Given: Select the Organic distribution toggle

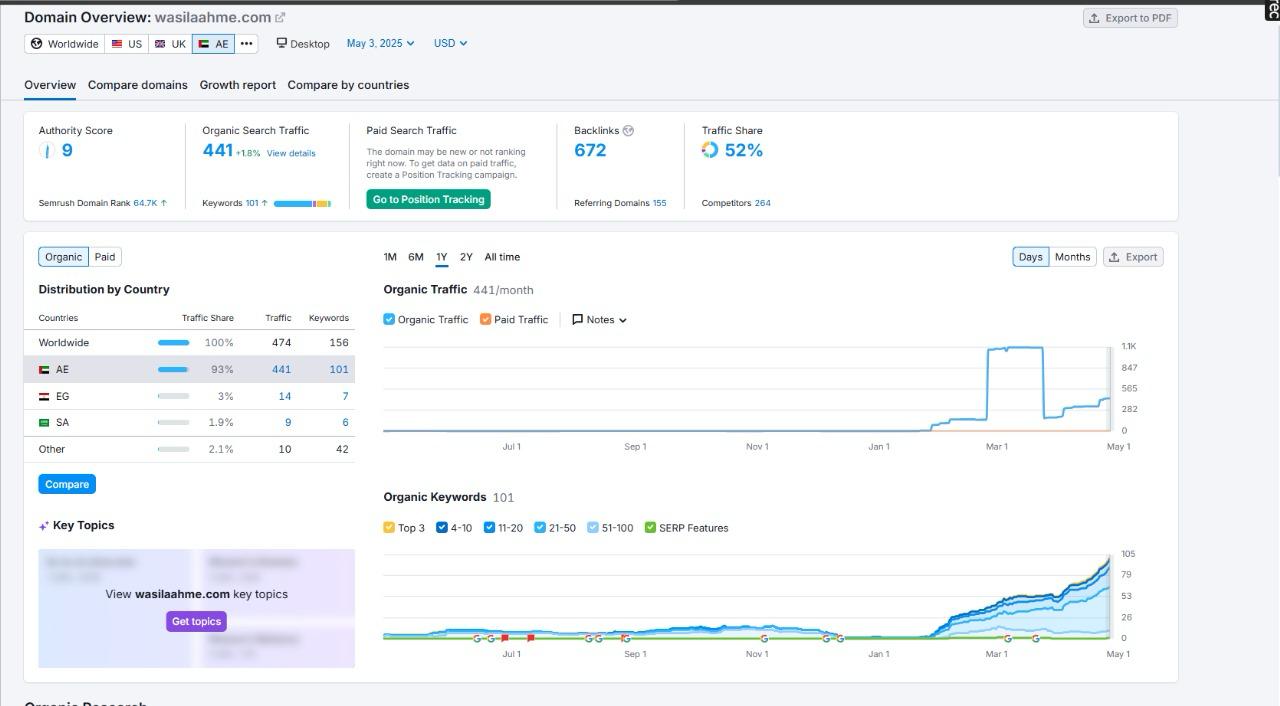Looking at the screenshot, I should (63, 257).
